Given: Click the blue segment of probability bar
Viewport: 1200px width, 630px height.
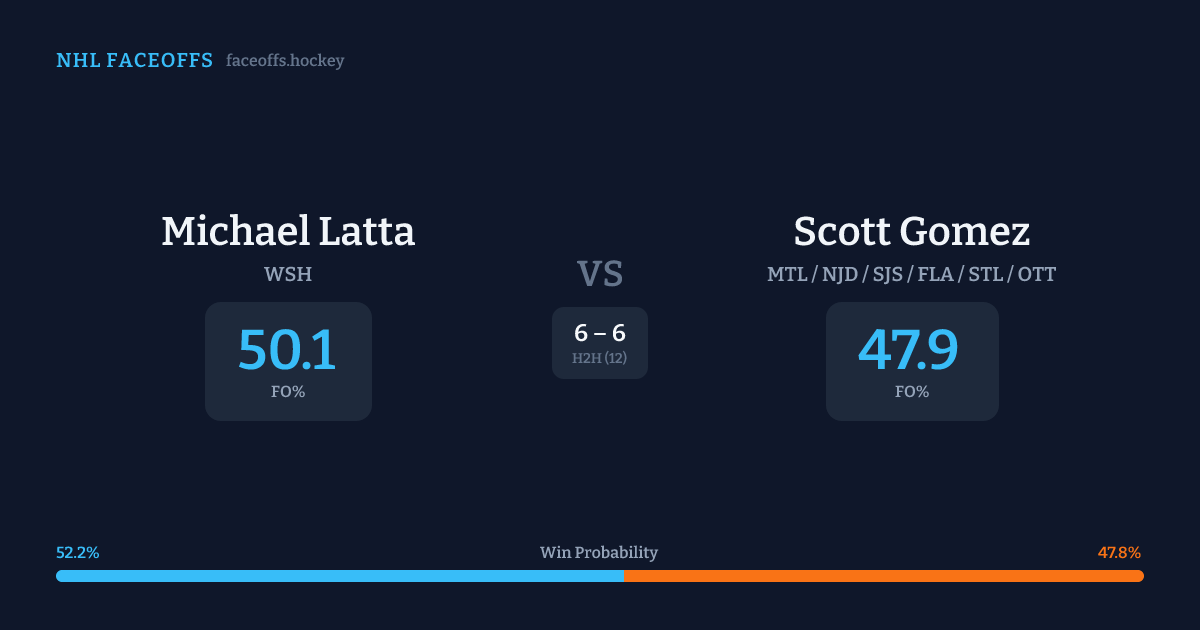Looking at the screenshot, I should 340,576.
